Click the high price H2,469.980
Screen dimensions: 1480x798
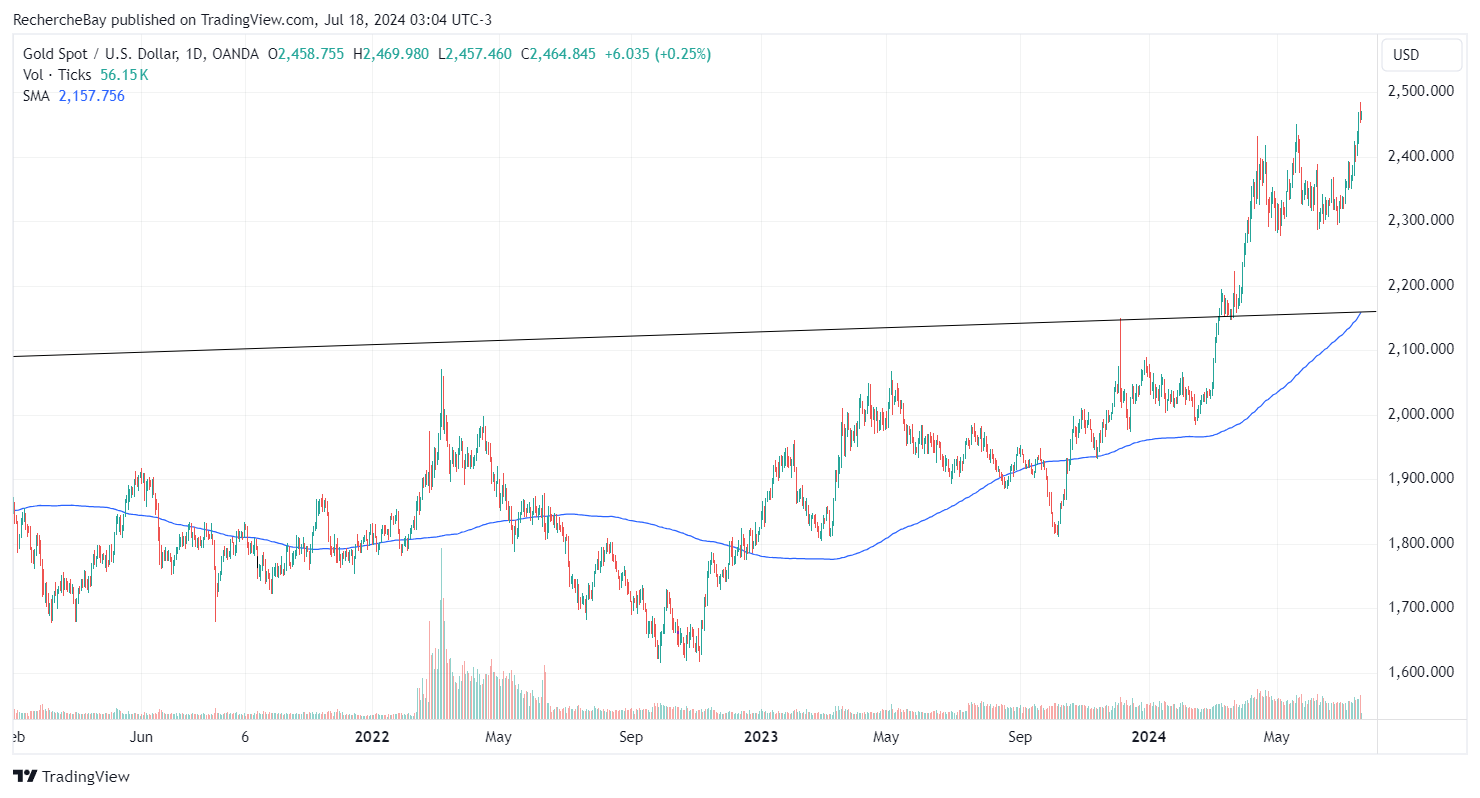coord(392,54)
